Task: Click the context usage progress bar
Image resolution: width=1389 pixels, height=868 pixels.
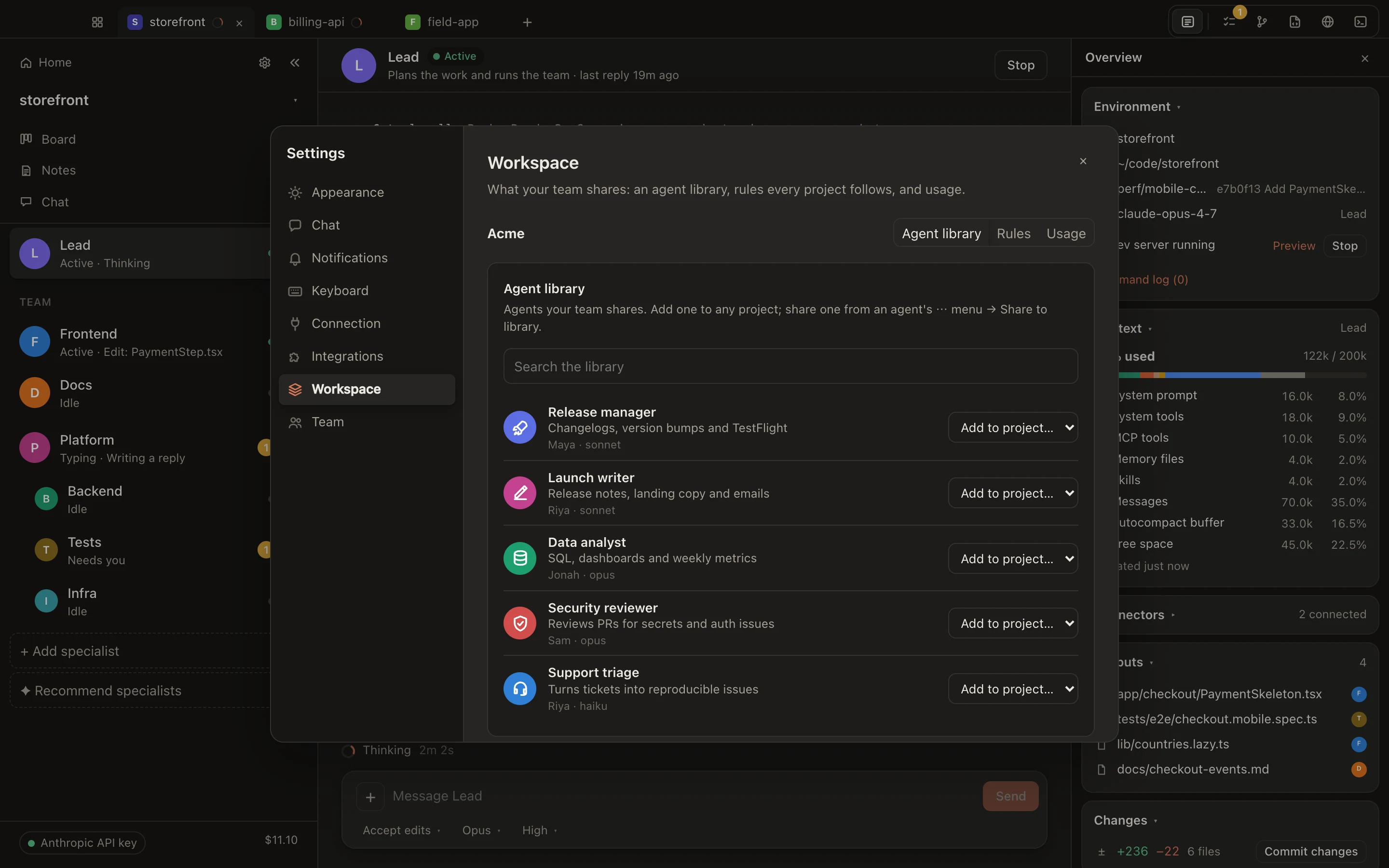Action: (x=1242, y=375)
